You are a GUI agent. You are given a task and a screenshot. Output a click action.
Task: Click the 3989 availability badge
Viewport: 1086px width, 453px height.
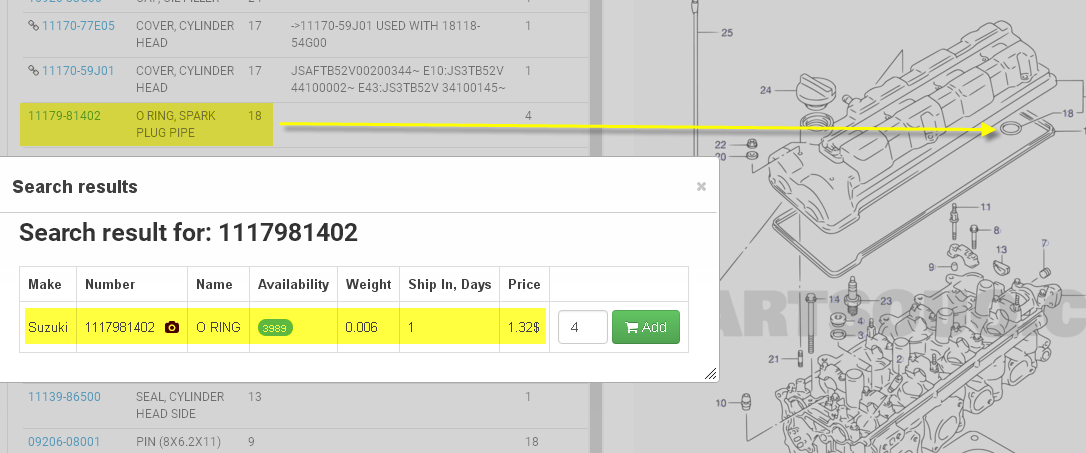pyautogui.click(x=275, y=328)
